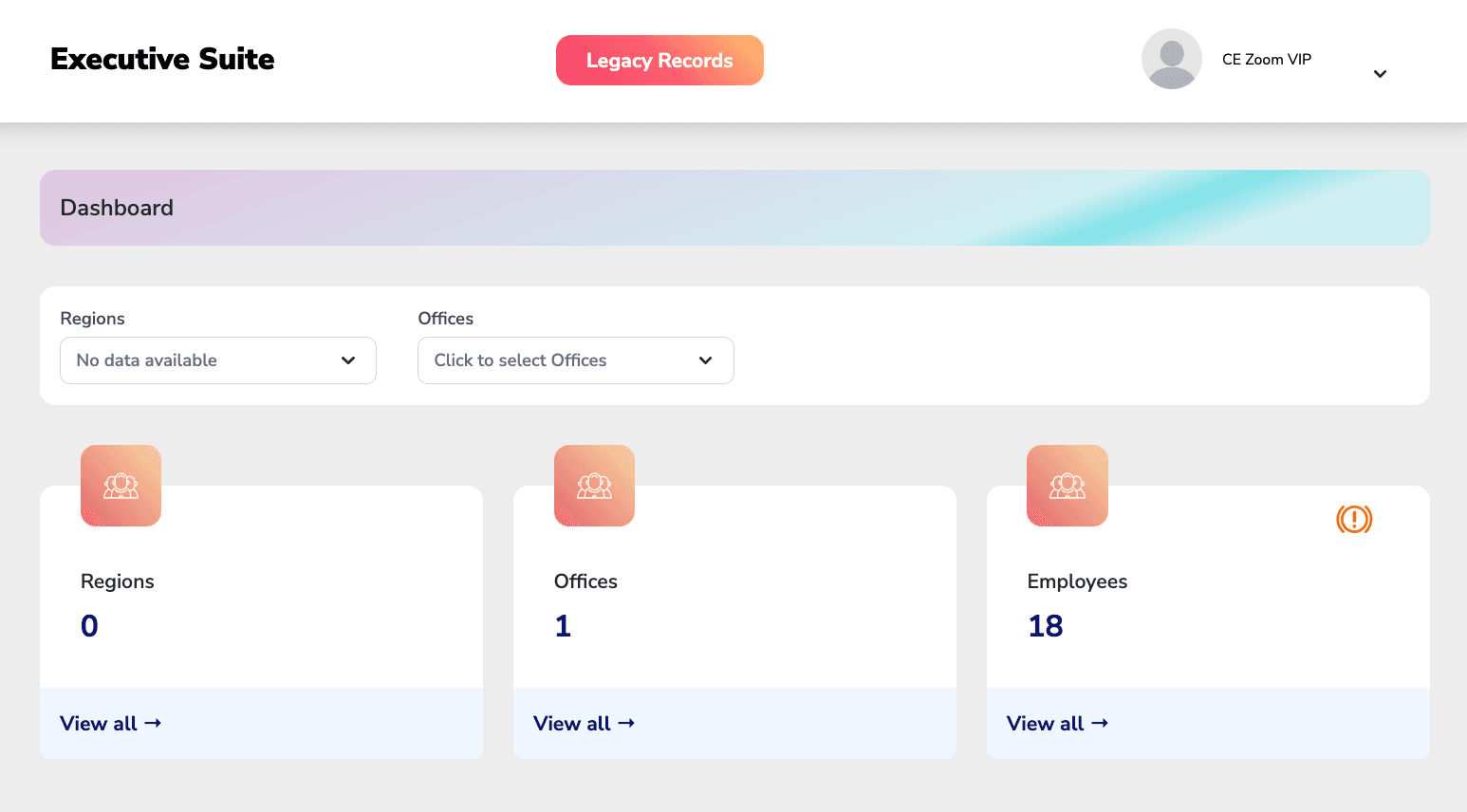View all employees link
The image size is (1467, 812).
pos(1045,724)
